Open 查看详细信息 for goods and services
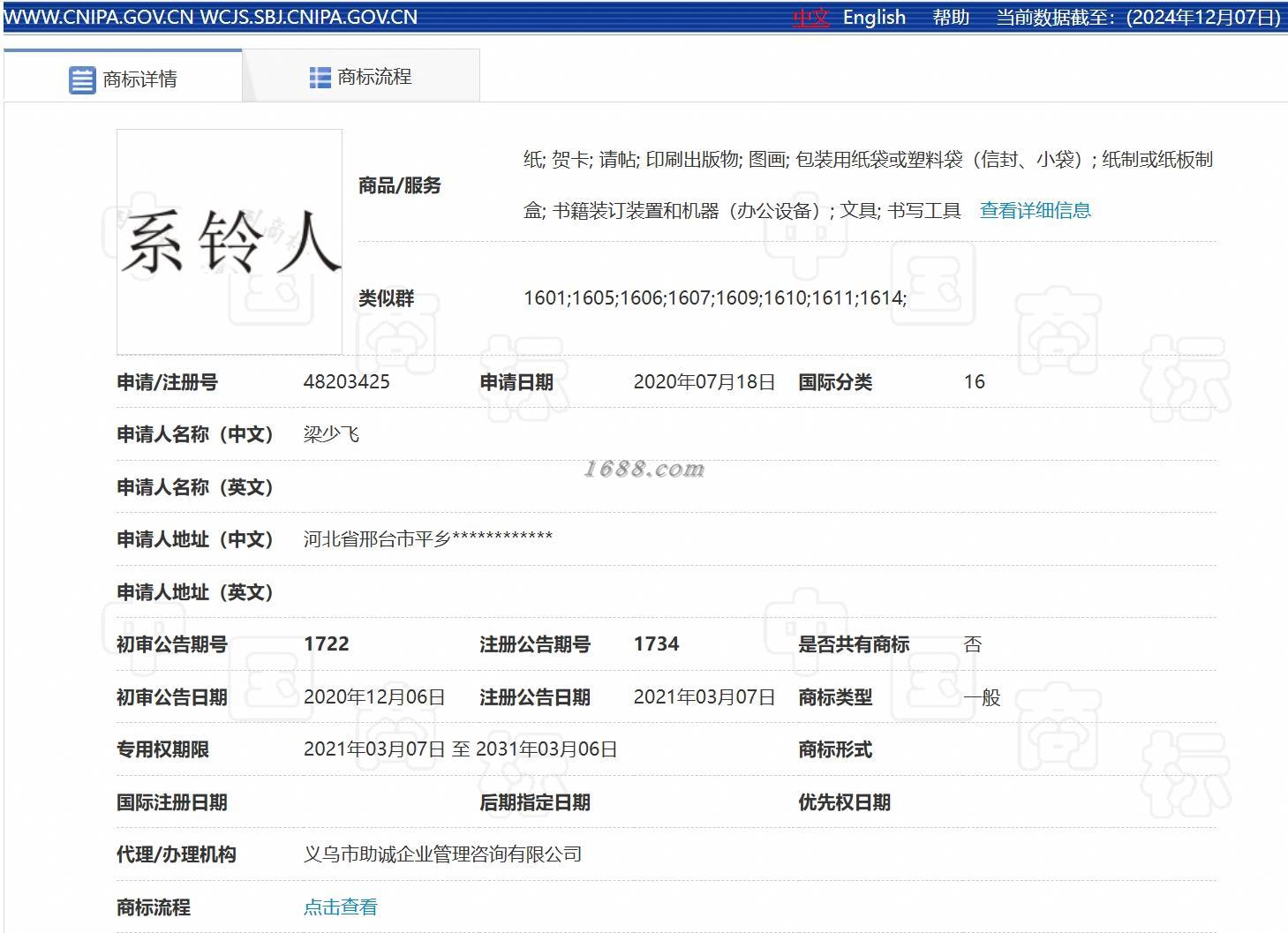This screenshot has width=1288, height=933. coord(1036,210)
